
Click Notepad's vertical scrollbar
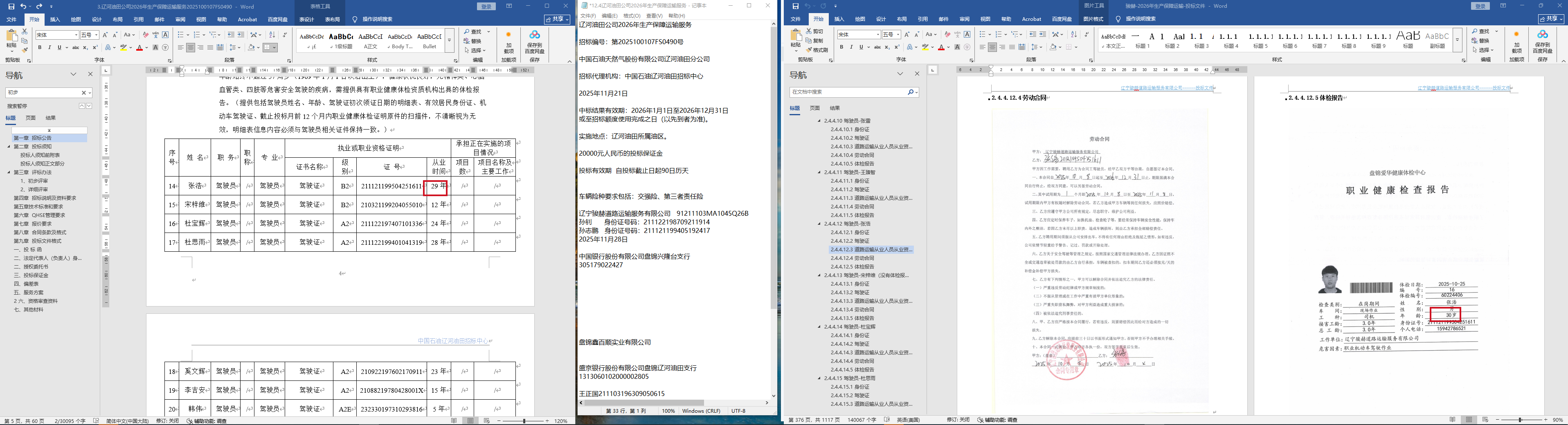(774, 210)
